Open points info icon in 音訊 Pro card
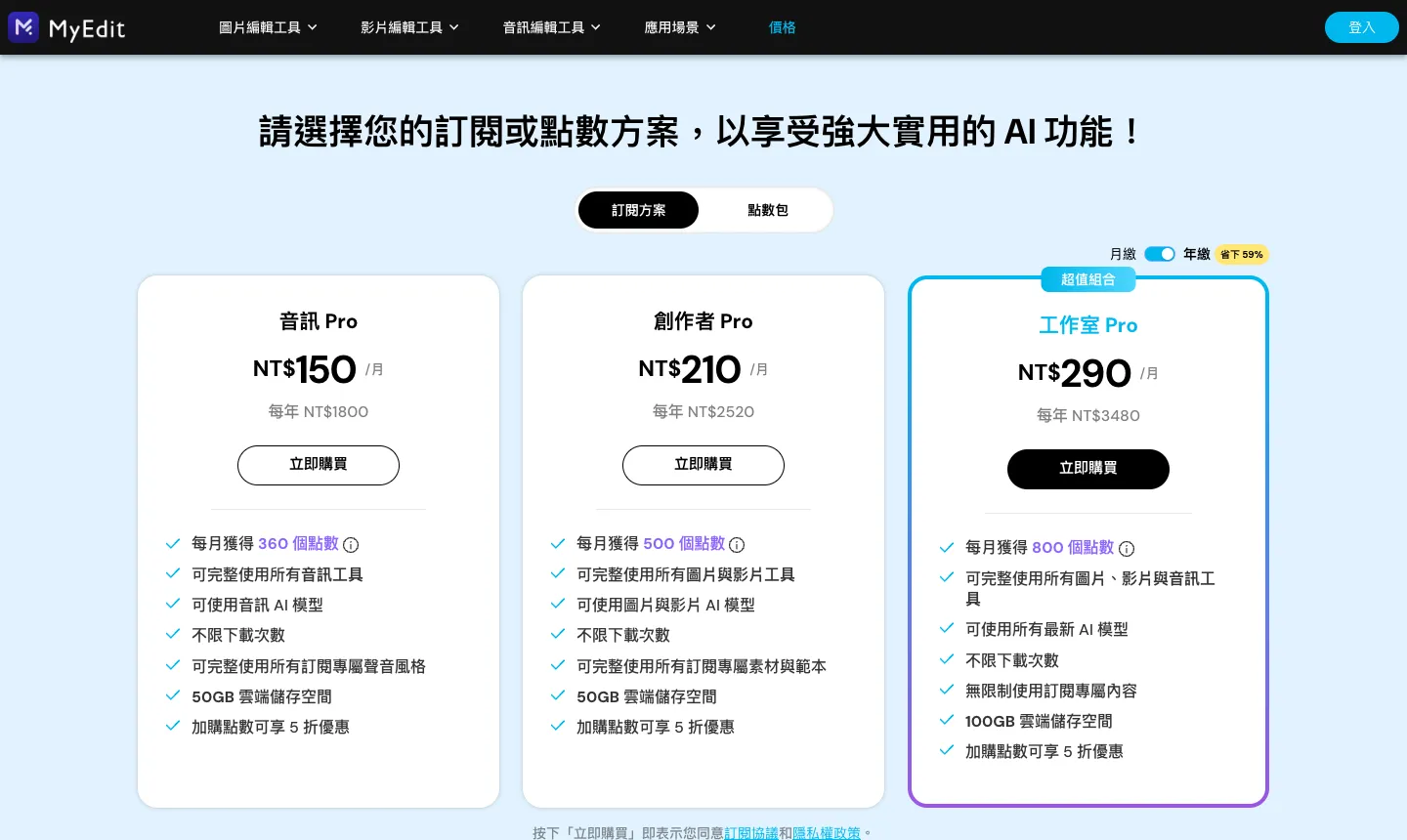1407x840 pixels. pyautogui.click(x=351, y=545)
